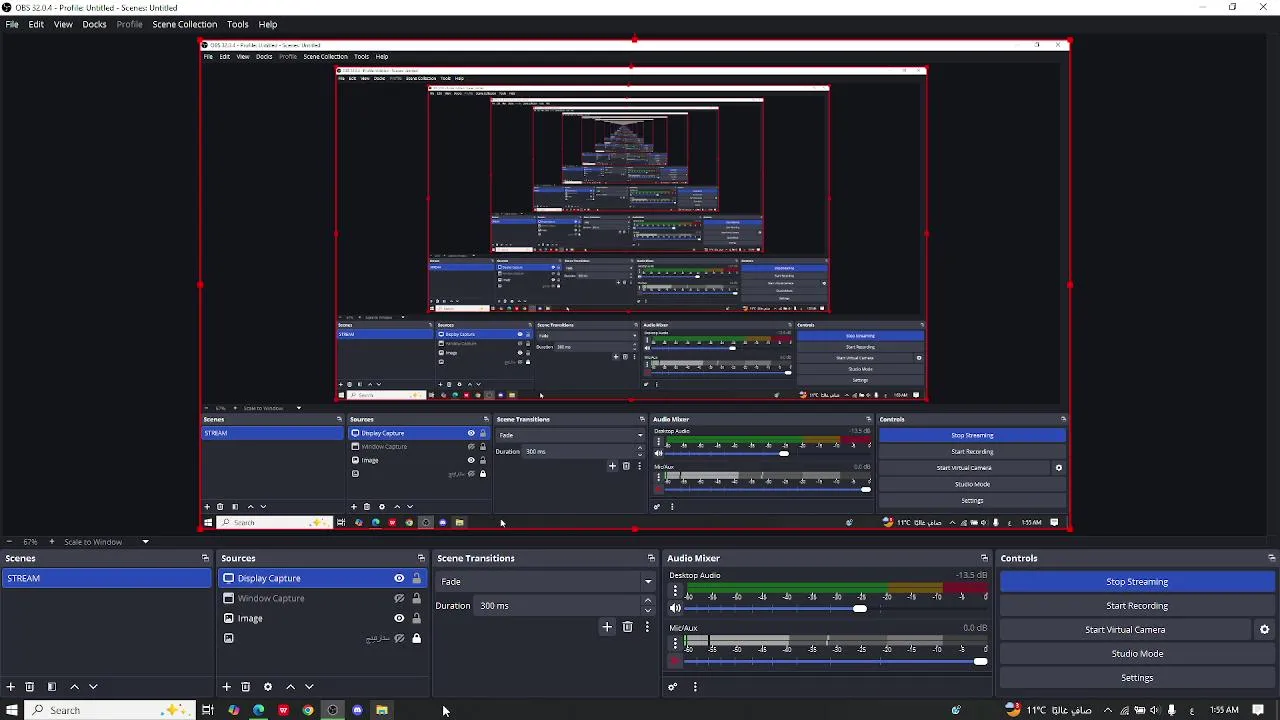Screen dimensions: 1280x720
Task: Click the Duration 300 ms input field
Action: pos(558,606)
